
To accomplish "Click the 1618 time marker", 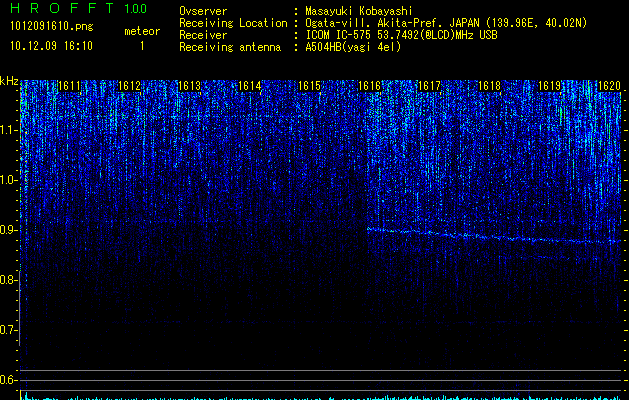I will (x=489, y=86).
